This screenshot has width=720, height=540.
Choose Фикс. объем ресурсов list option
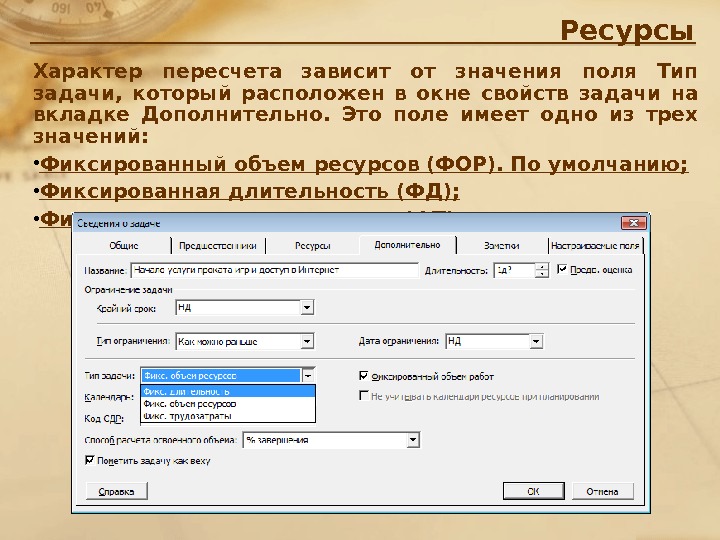[x=228, y=404]
